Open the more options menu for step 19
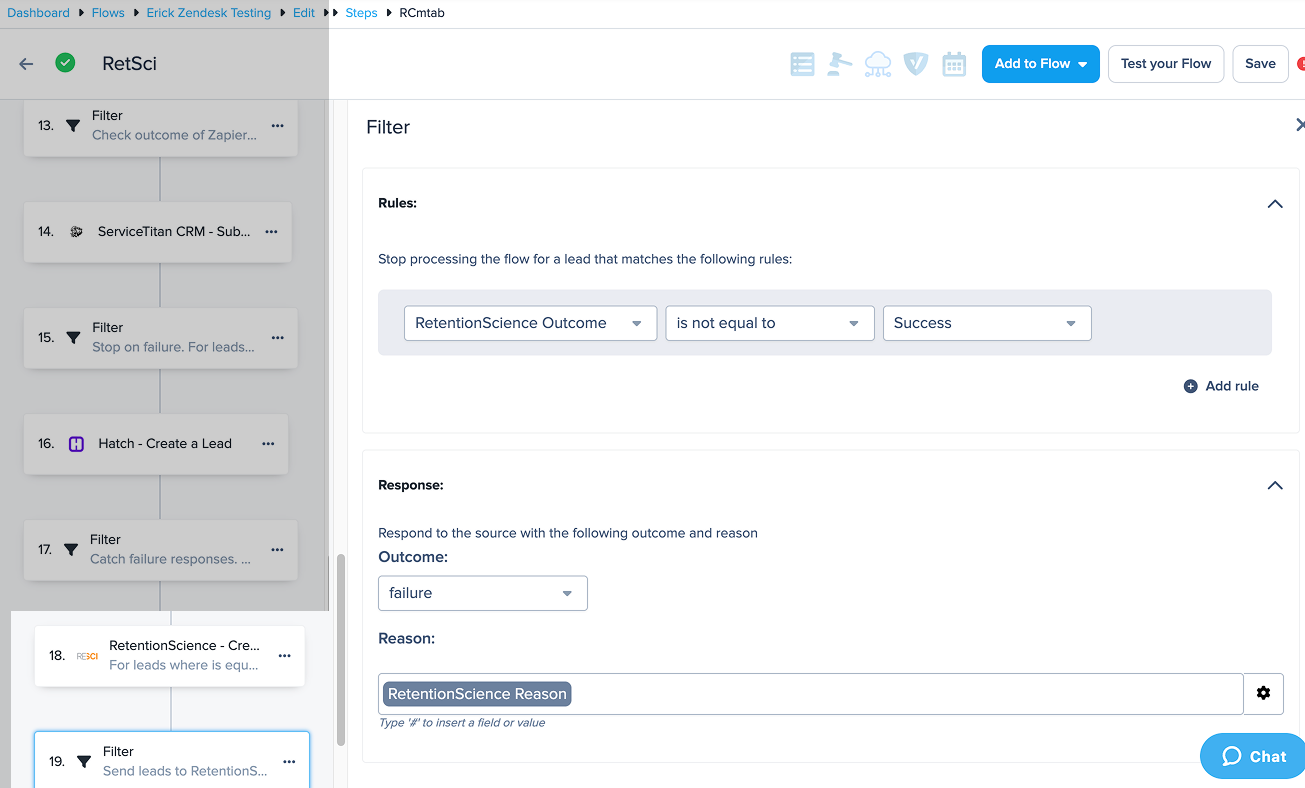This screenshot has height=788, width=1305. (x=289, y=762)
